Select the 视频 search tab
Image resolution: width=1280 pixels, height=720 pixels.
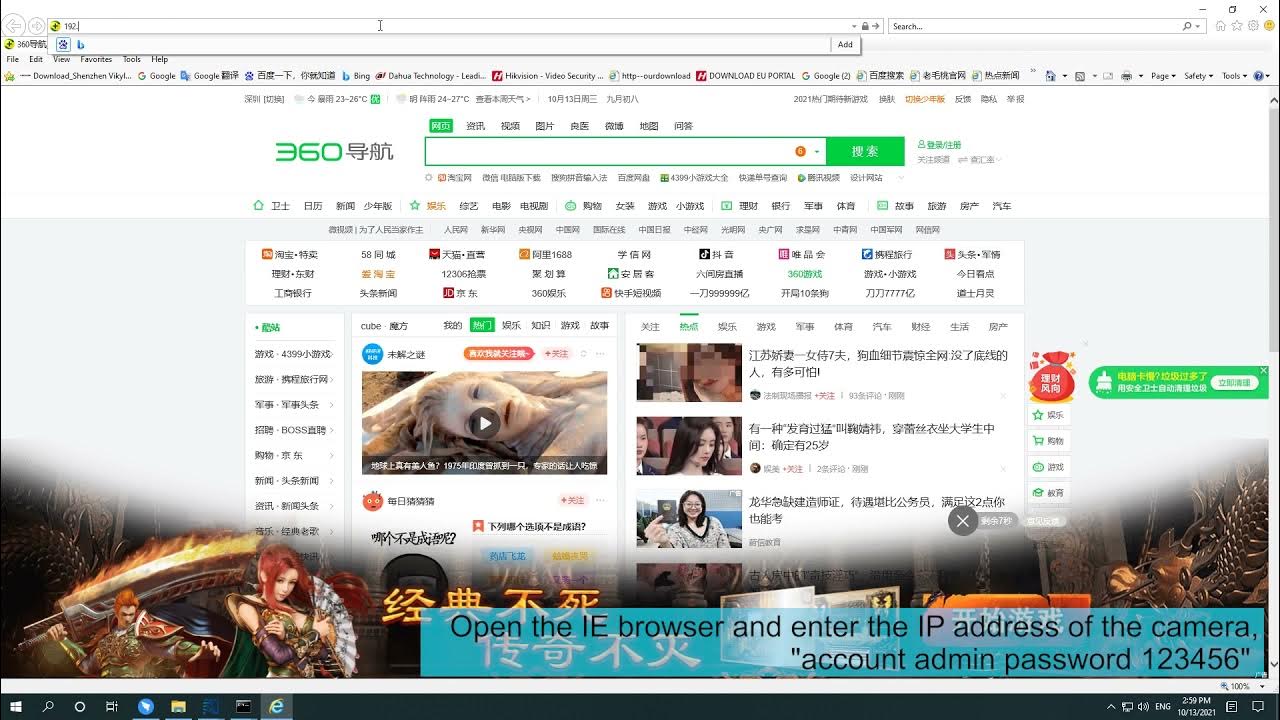pos(510,126)
